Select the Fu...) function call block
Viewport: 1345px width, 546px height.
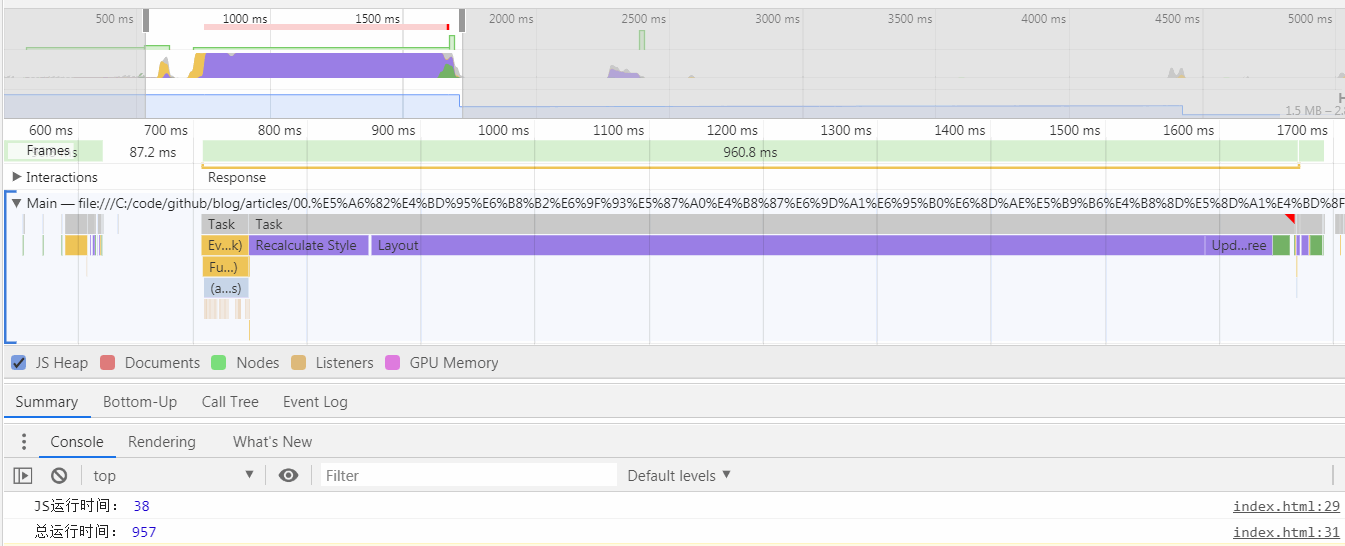point(225,266)
